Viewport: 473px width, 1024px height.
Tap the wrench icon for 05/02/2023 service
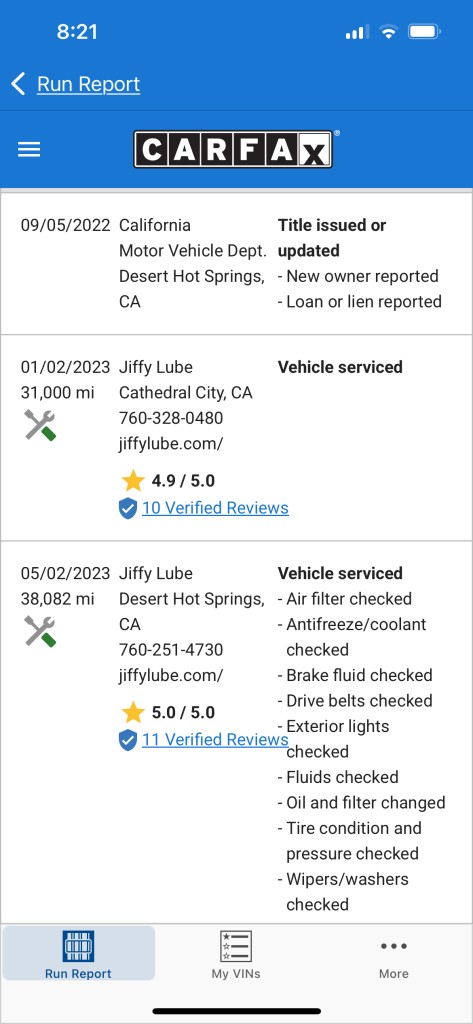[40, 632]
